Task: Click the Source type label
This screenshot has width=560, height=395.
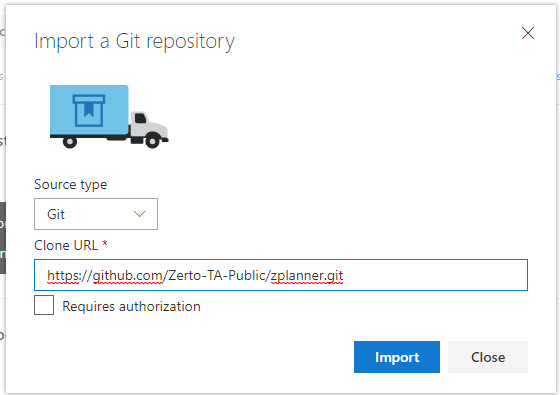Action: 70,185
